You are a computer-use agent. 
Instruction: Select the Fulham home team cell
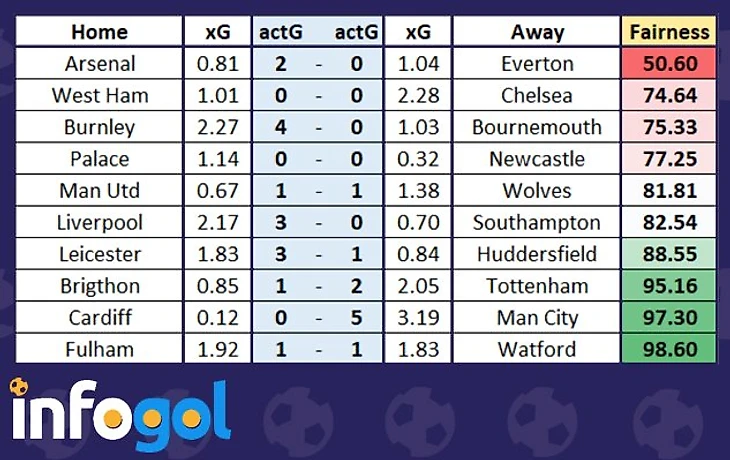pos(99,349)
